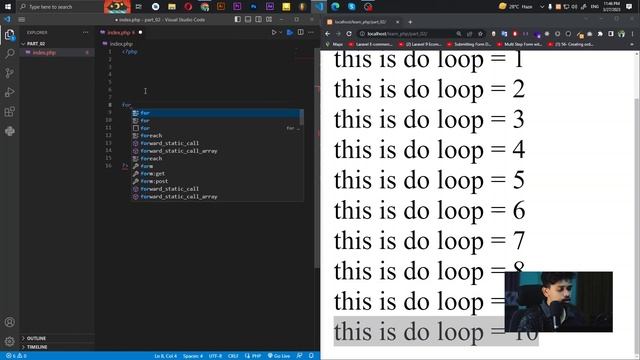This screenshot has height=360, width=640.
Task: Open the browser three-dot menu
Action: (632, 34)
